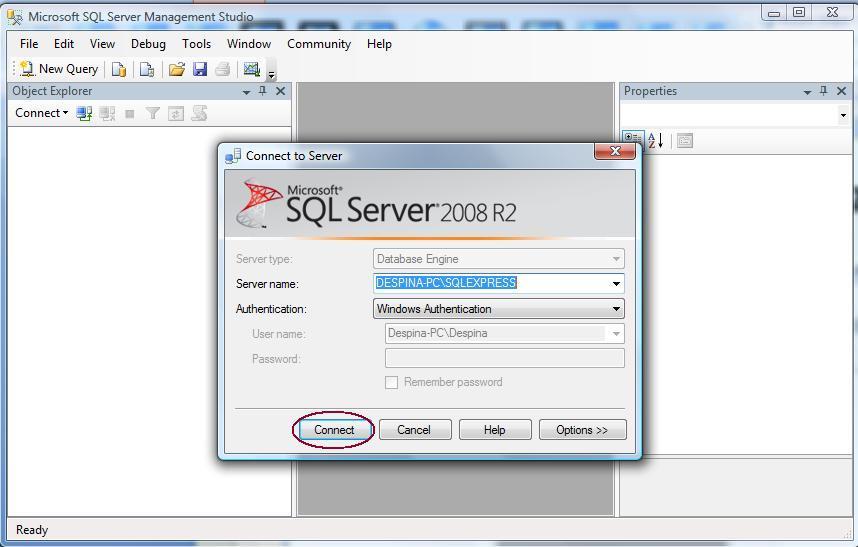
Task: Open the Authentication dropdown
Action: click(498, 309)
